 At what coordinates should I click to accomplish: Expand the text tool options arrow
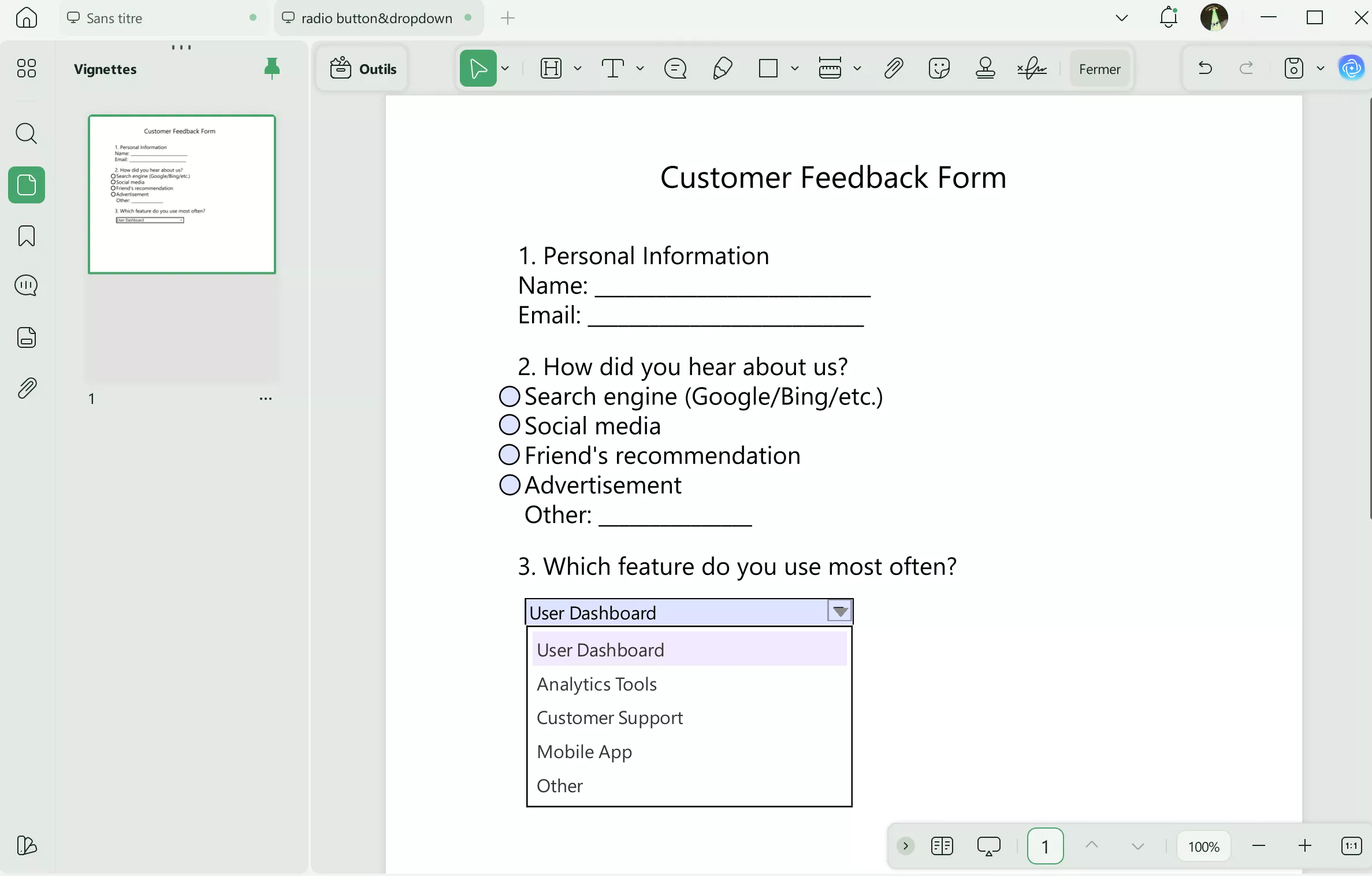pos(639,69)
